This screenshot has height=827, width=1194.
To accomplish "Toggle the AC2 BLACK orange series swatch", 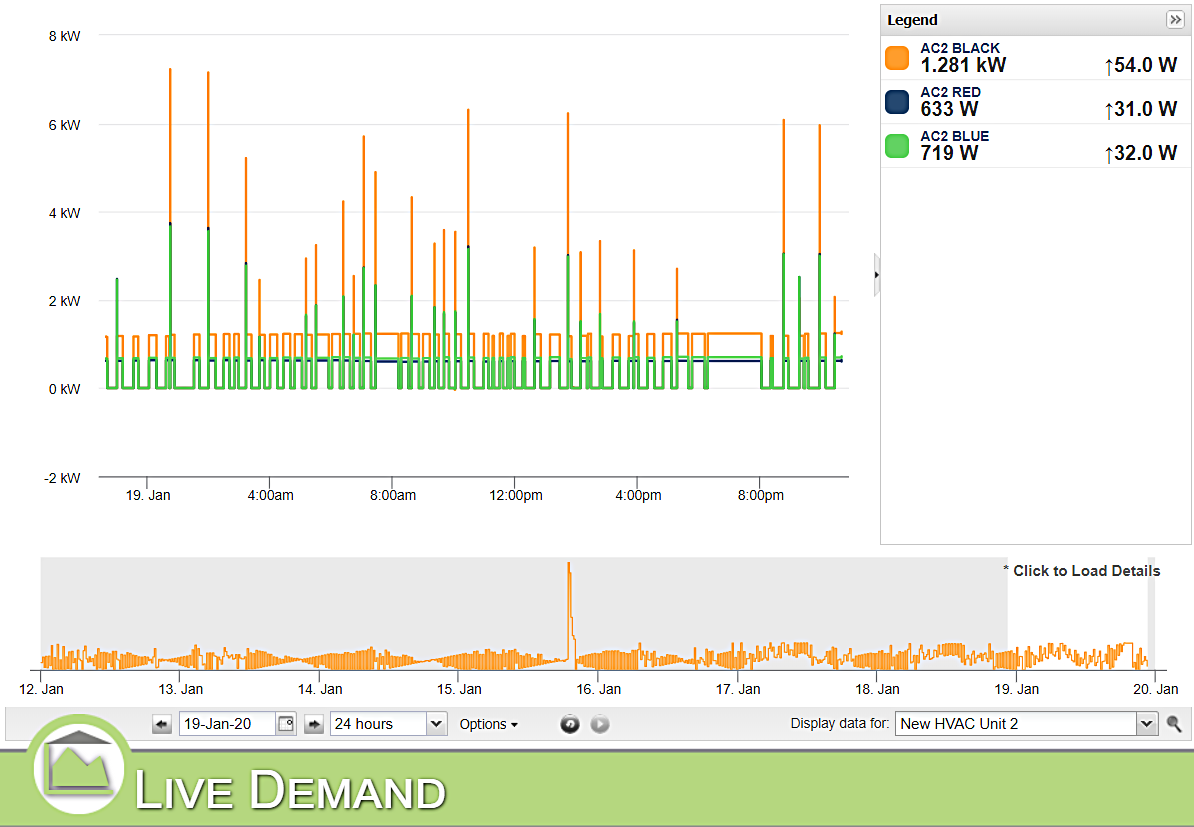I will [x=897, y=58].
